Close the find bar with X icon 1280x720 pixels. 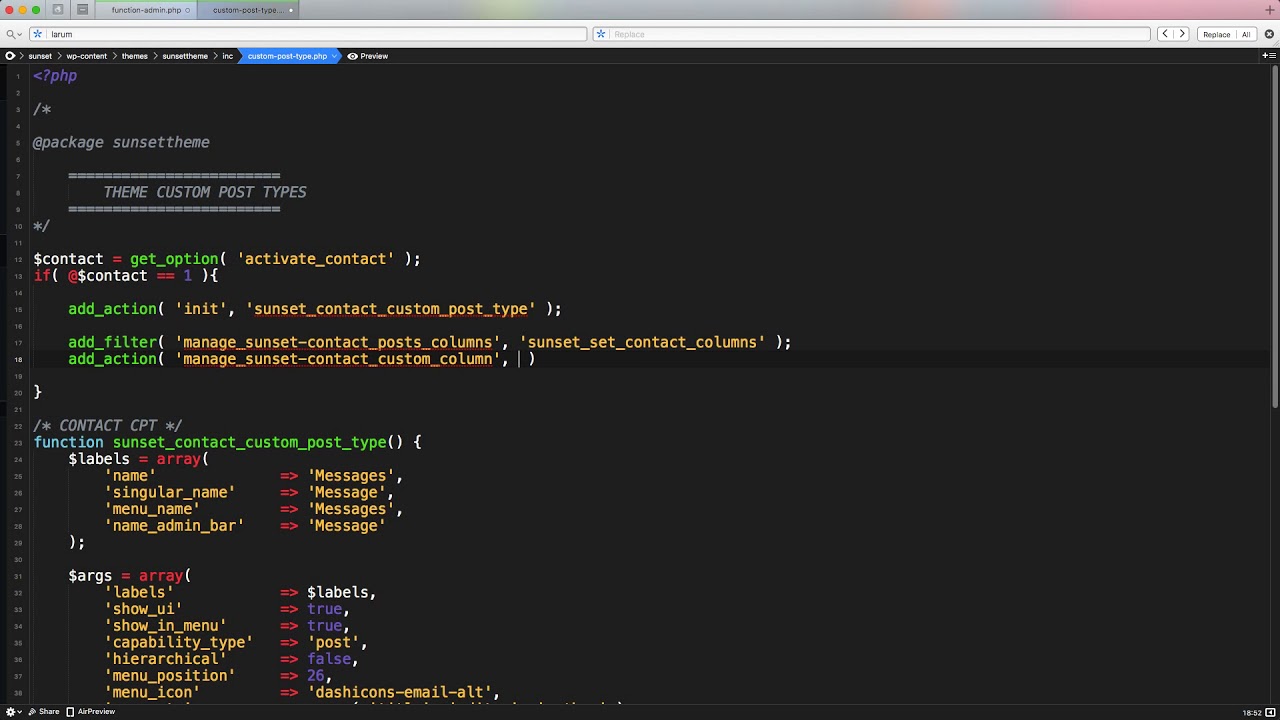click(1269, 34)
